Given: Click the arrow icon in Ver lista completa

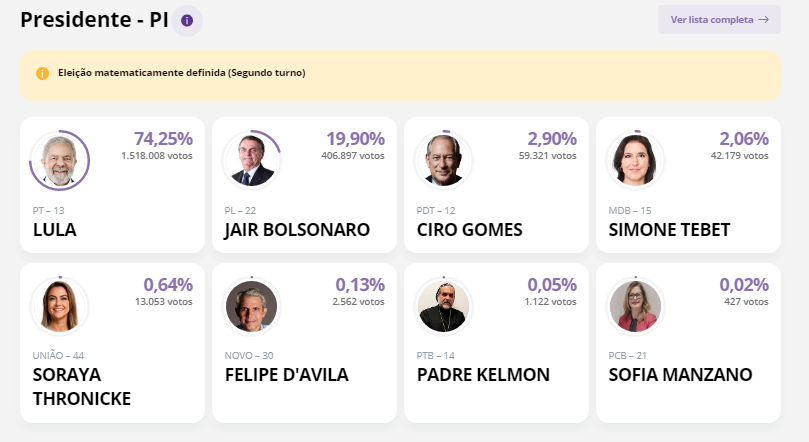Looking at the screenshot, I should pyautogui.click(x=764, y=20).
